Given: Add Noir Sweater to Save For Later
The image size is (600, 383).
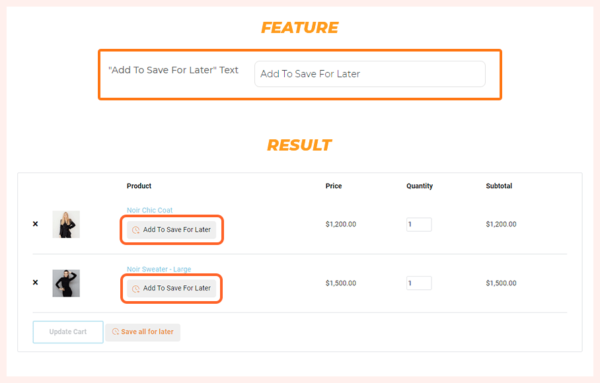Looking at the screenshot, I should tap(171, 288).
